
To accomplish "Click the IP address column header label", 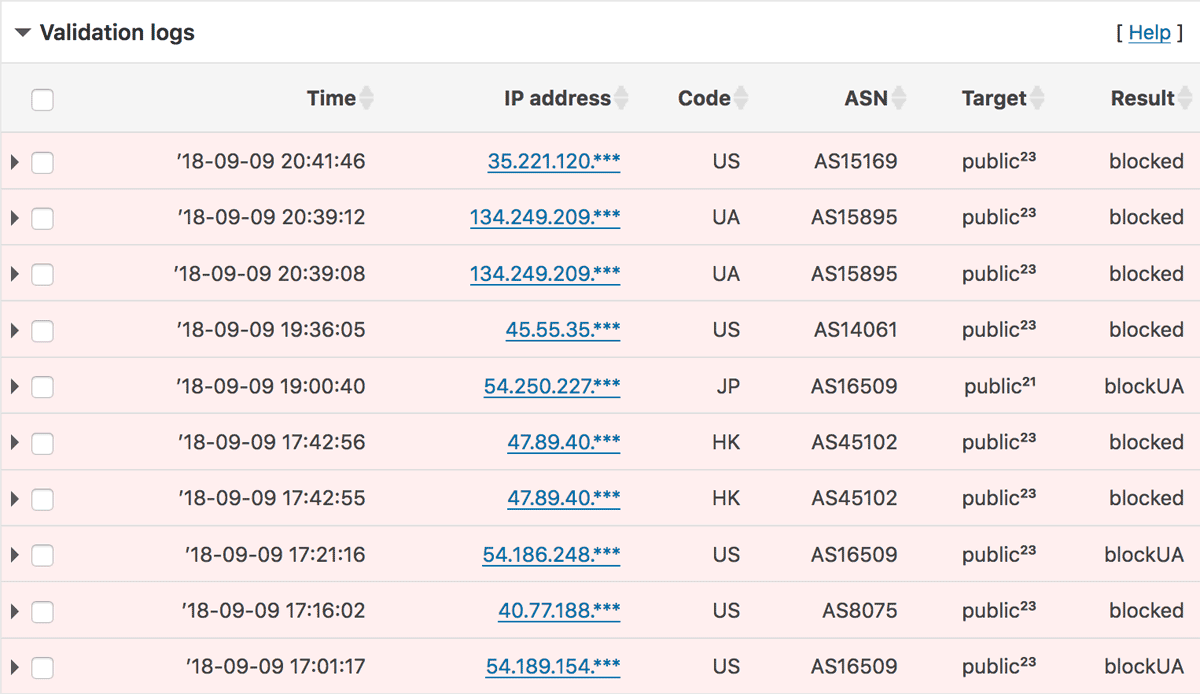I will click(x=557, y=98).
